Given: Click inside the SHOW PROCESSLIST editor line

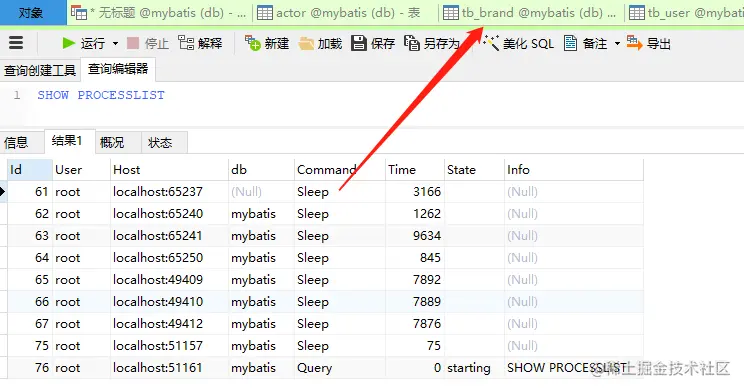Looking at the screenshot, I should (x=101, y=95).
